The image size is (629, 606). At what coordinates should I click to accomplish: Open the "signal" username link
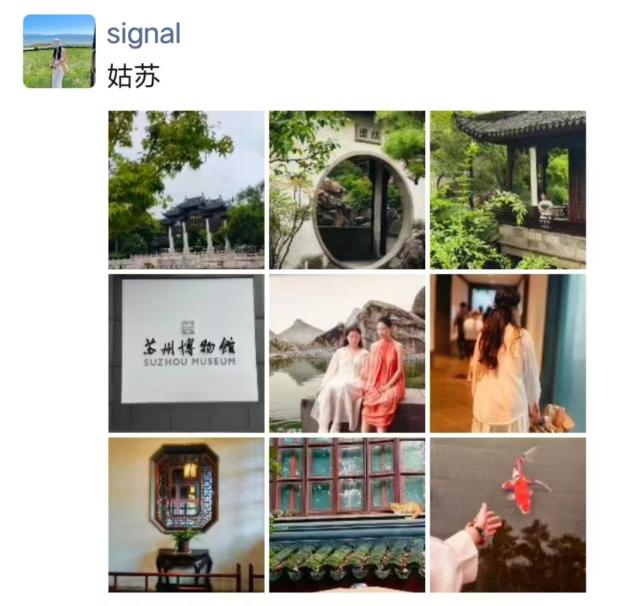click(144, 34)
